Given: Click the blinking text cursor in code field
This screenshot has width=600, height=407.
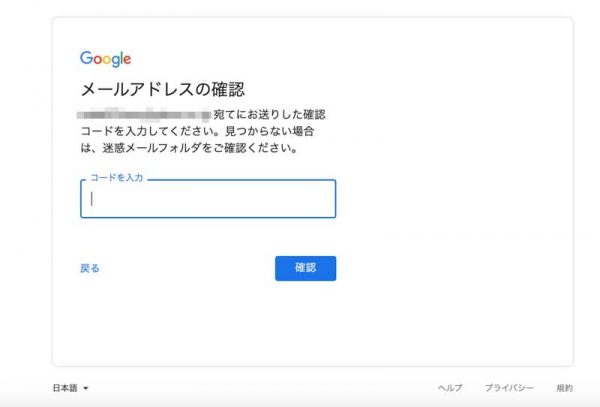Looking at the screenshot, I should pos(91,199).
